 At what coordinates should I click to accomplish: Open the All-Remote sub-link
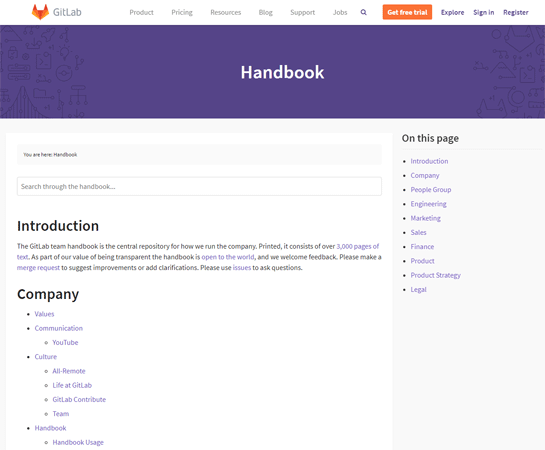click(x=69, y=371)
